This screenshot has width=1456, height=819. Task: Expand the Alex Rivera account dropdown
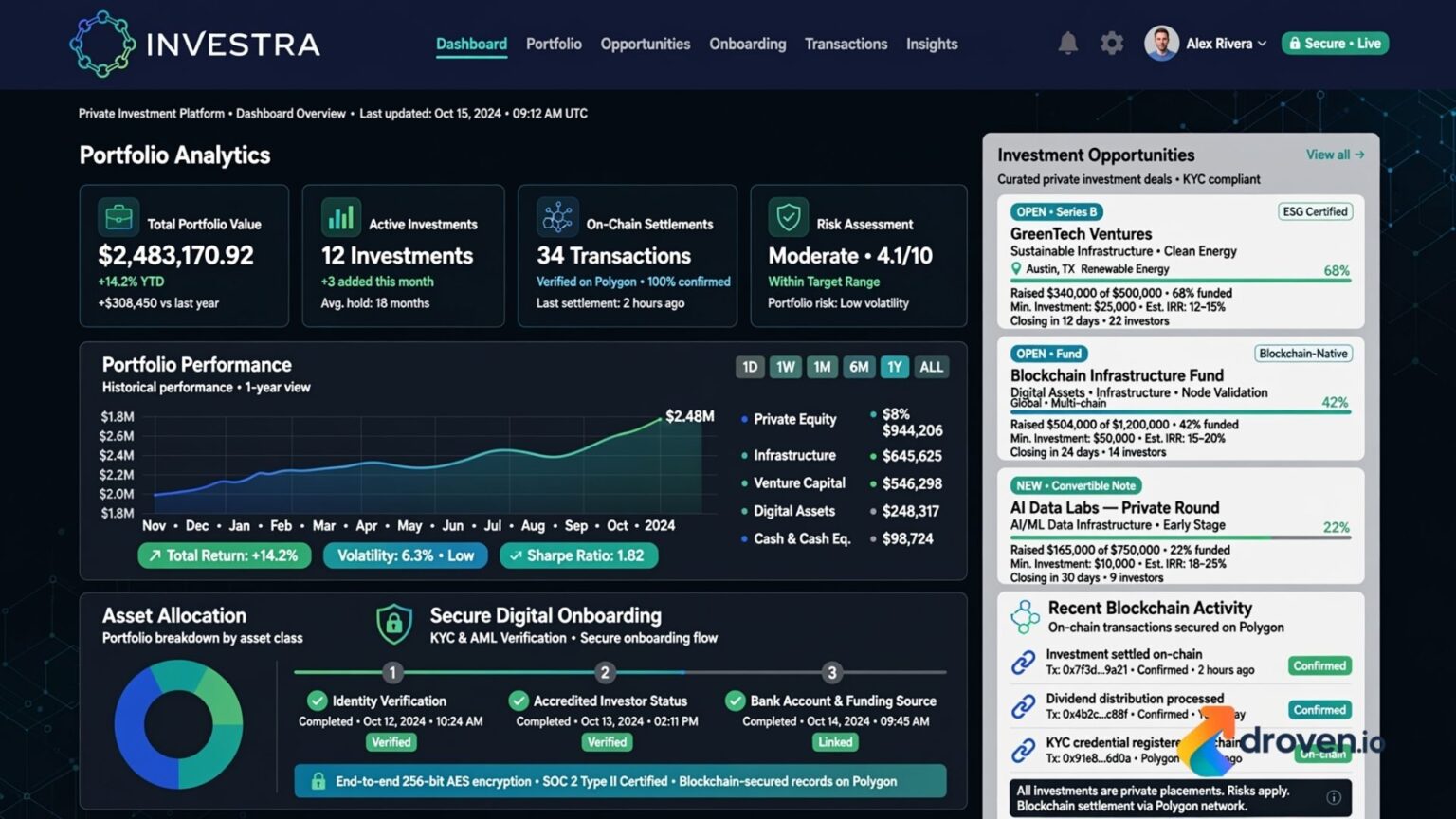1262,44
